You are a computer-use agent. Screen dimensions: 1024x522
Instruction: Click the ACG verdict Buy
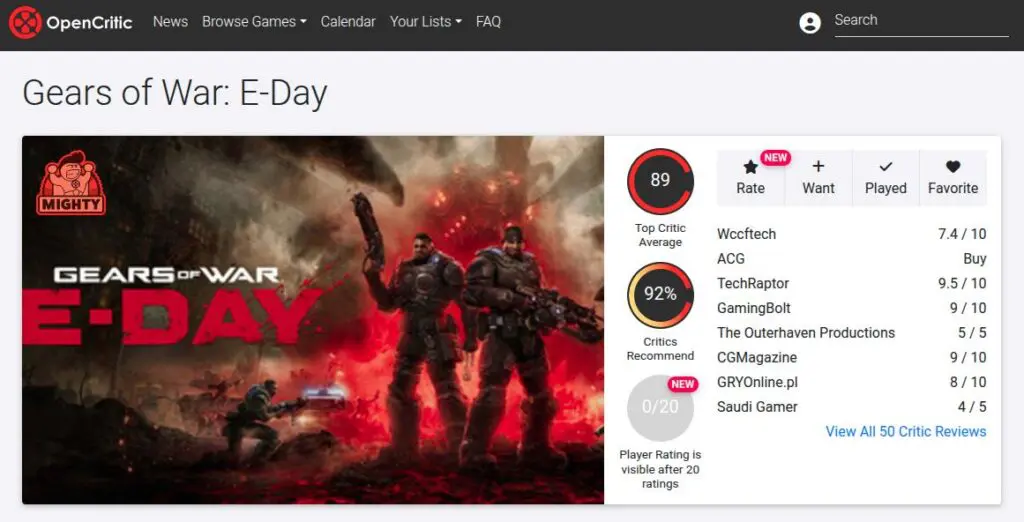(x=975, y=259)
